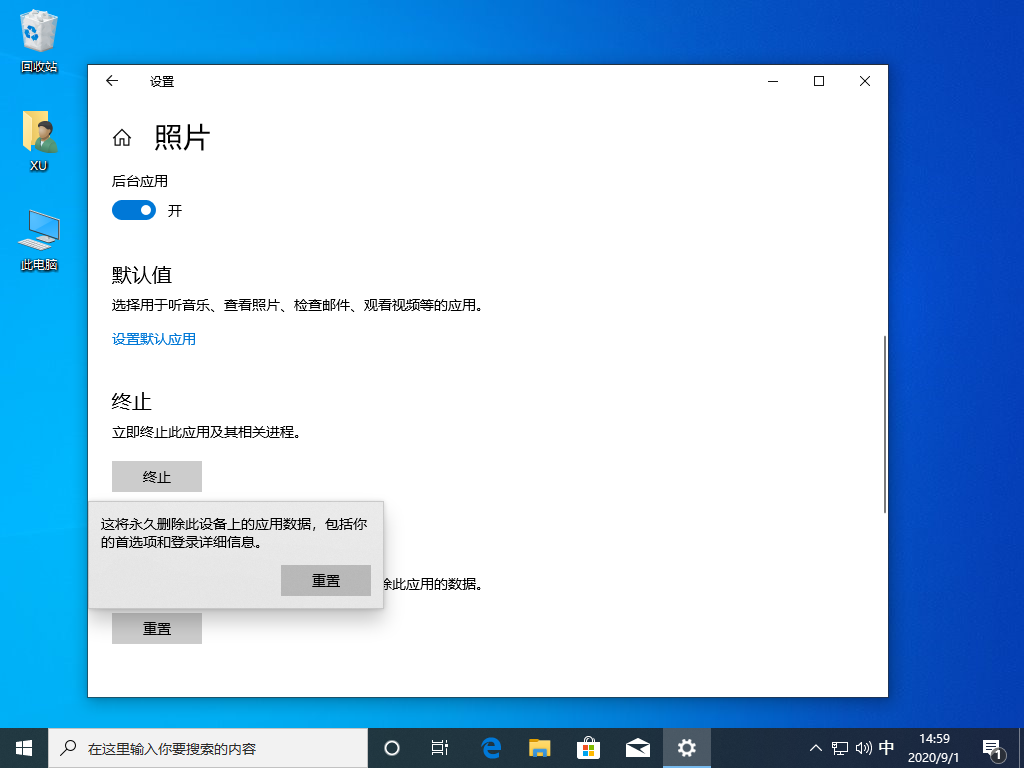The width and height of the screenshot is (1024, 768).
Task: Click the volume speaker tray icon
Action: tap(863, 747)
